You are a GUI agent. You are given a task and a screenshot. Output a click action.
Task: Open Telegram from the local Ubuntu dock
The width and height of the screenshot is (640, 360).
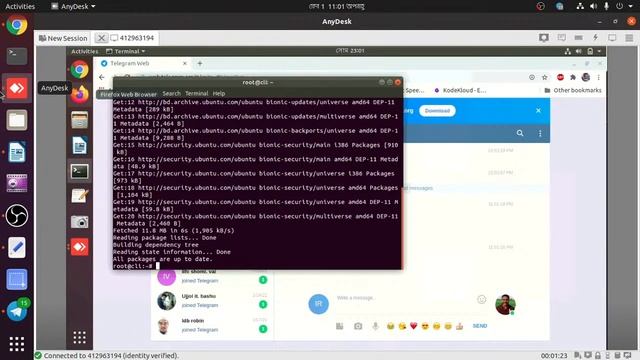pos(17,311)
